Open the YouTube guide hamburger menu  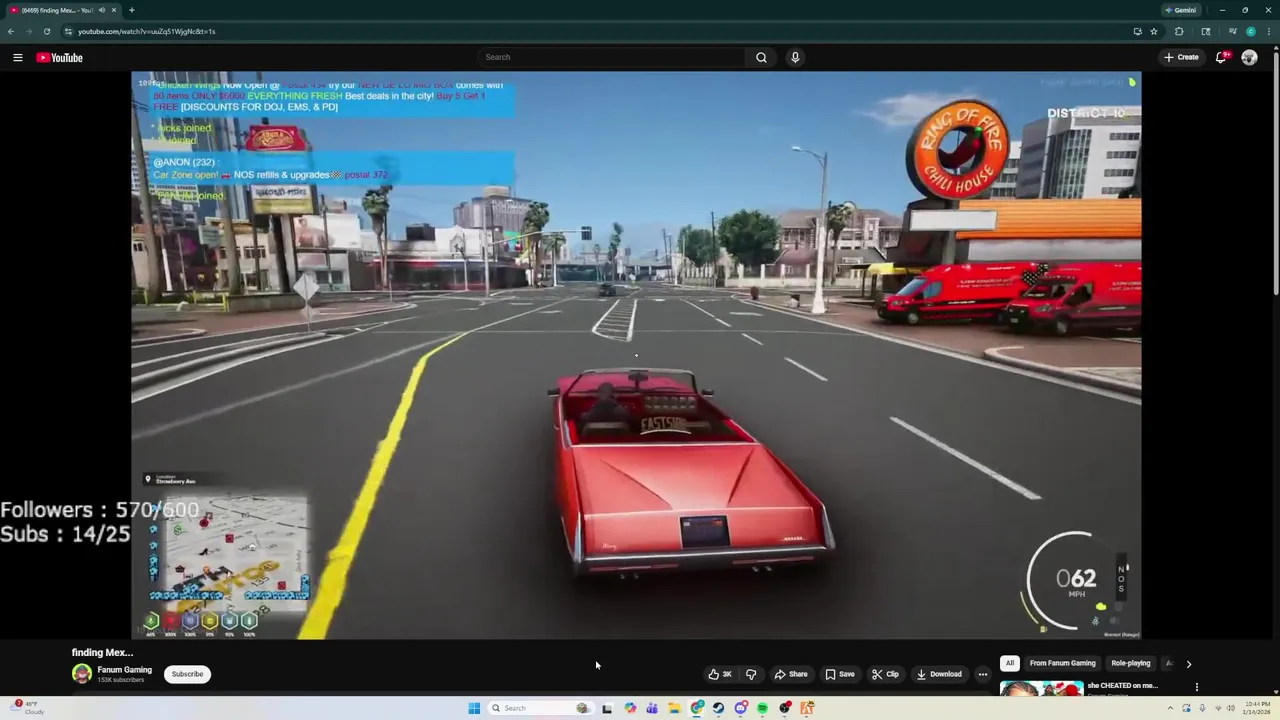(x=17, y=57)
